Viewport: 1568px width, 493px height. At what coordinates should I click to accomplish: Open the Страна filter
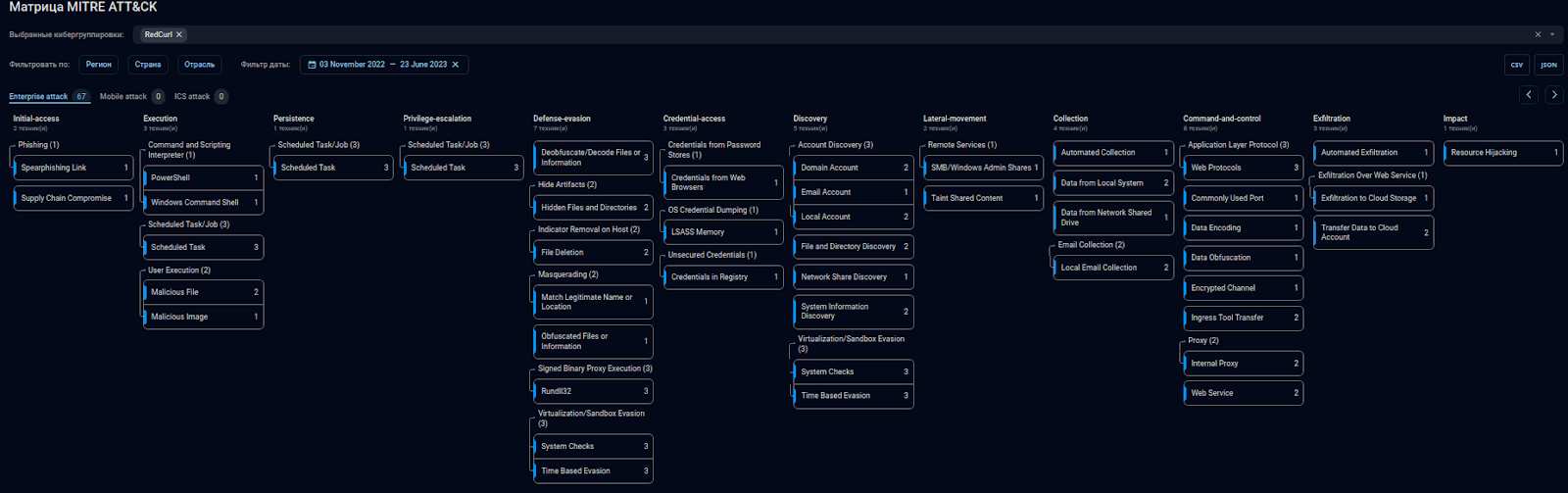(x=148, y=65)
